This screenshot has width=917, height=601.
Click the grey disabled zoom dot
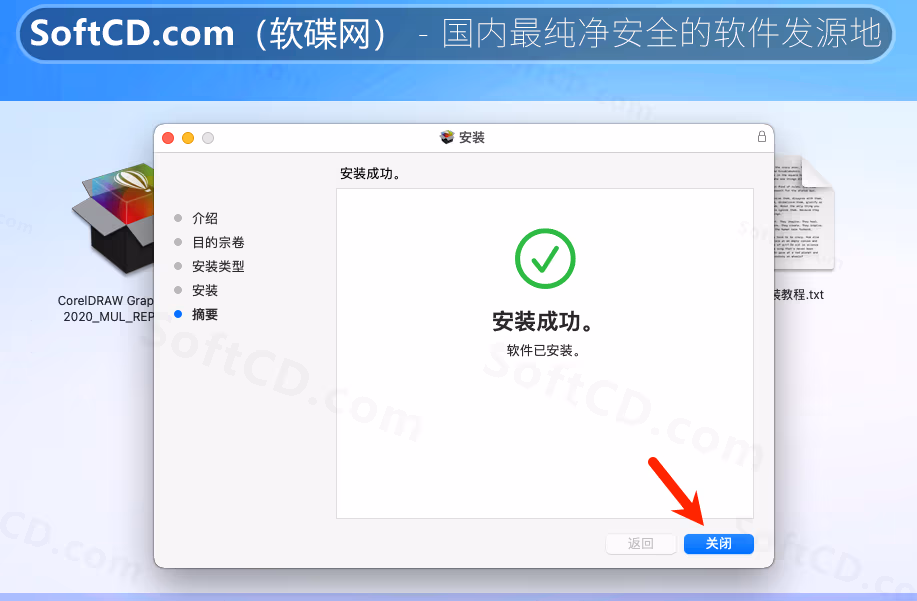[208, 138]
